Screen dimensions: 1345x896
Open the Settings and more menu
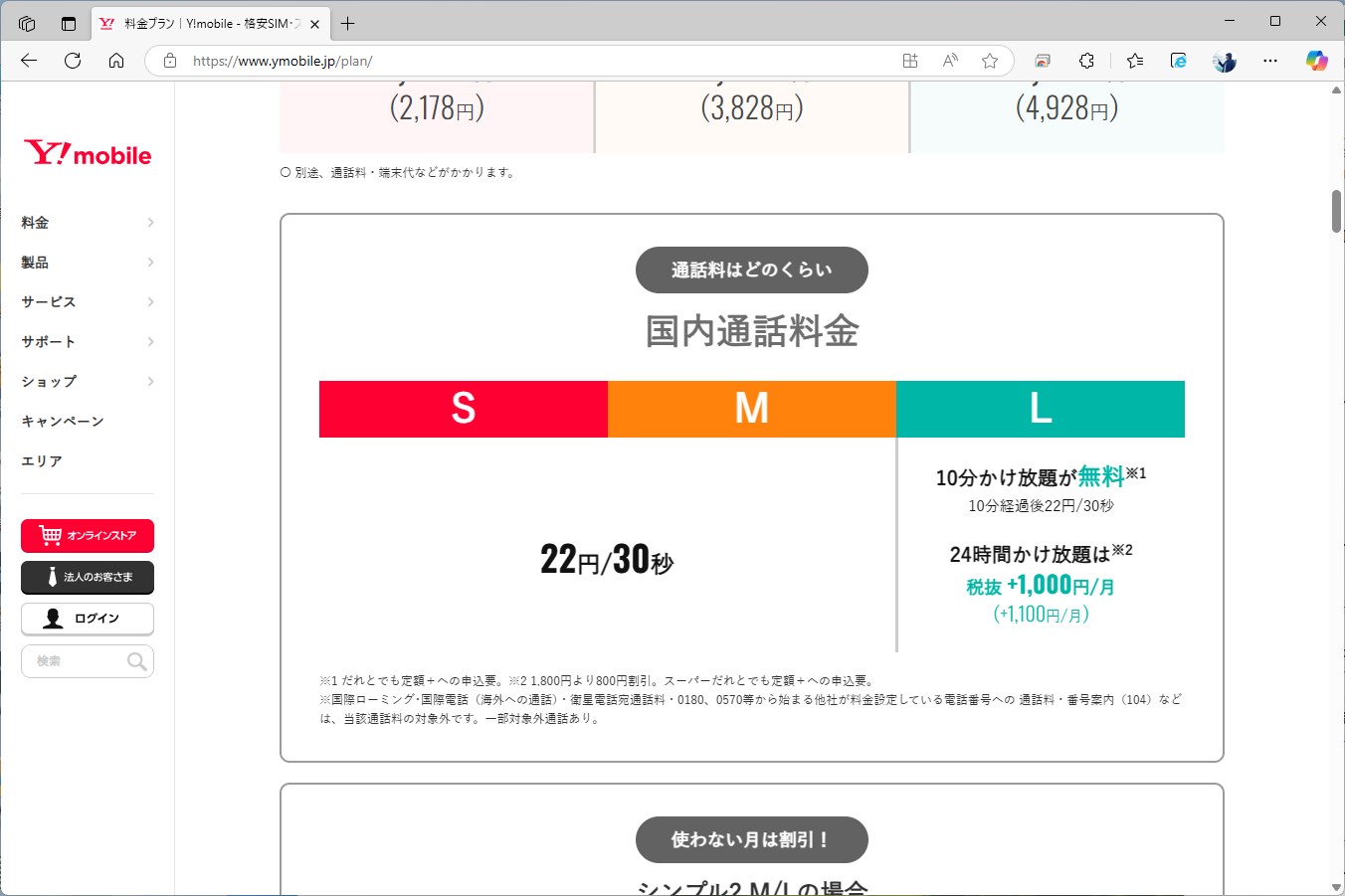point(1270,61)
